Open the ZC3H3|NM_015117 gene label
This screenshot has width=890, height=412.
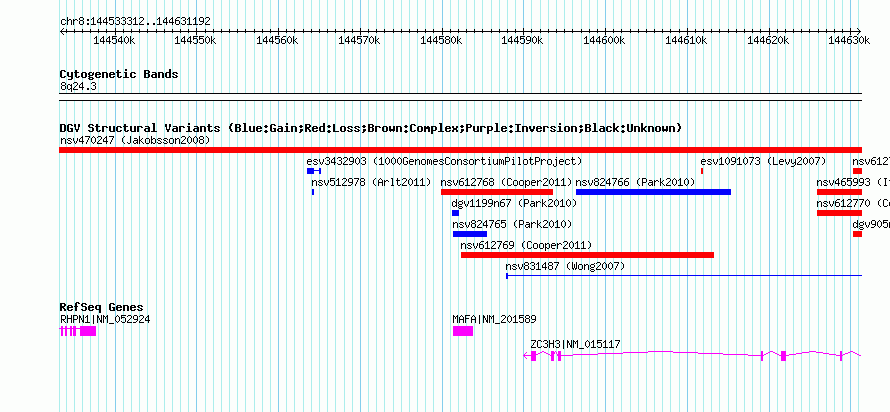pos(576,344)
